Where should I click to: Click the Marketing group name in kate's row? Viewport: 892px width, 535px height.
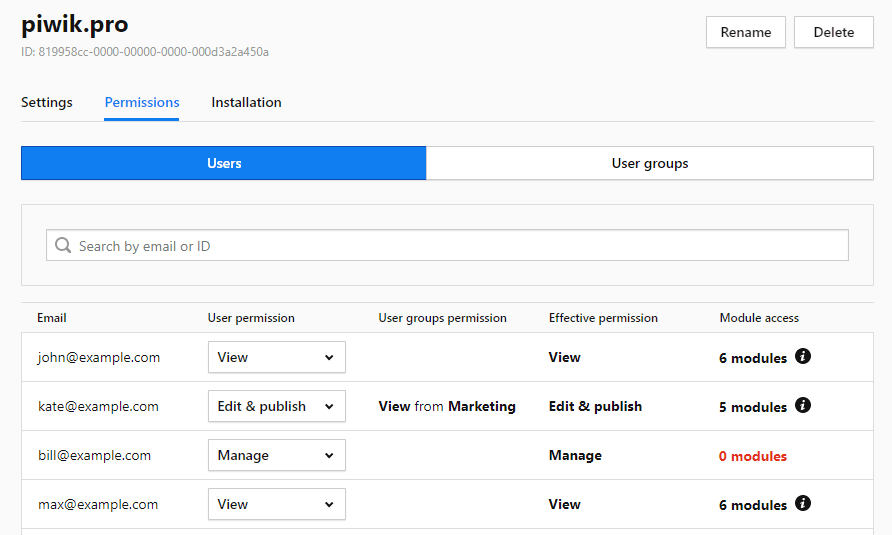pos(482,406)
